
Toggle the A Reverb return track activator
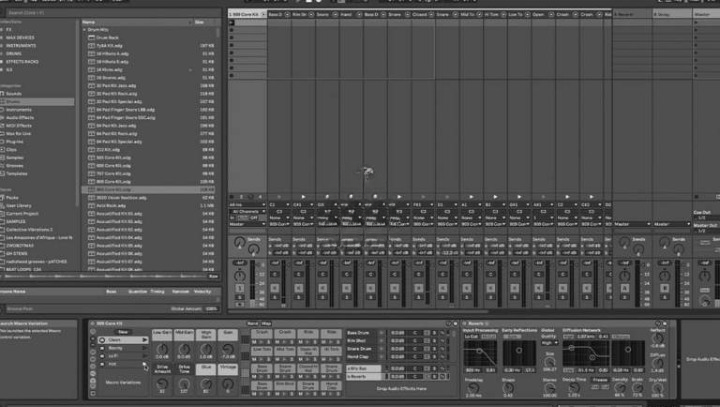pos(624,288)
